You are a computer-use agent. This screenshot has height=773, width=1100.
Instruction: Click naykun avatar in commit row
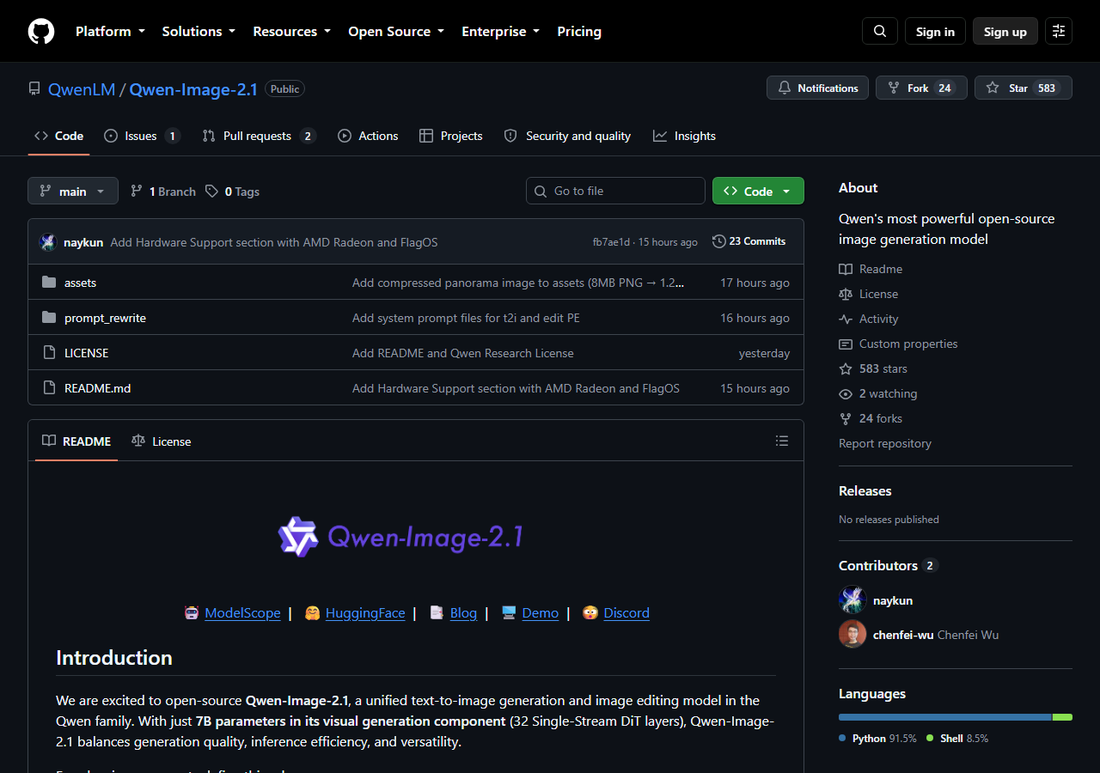(x=48, y=242)
